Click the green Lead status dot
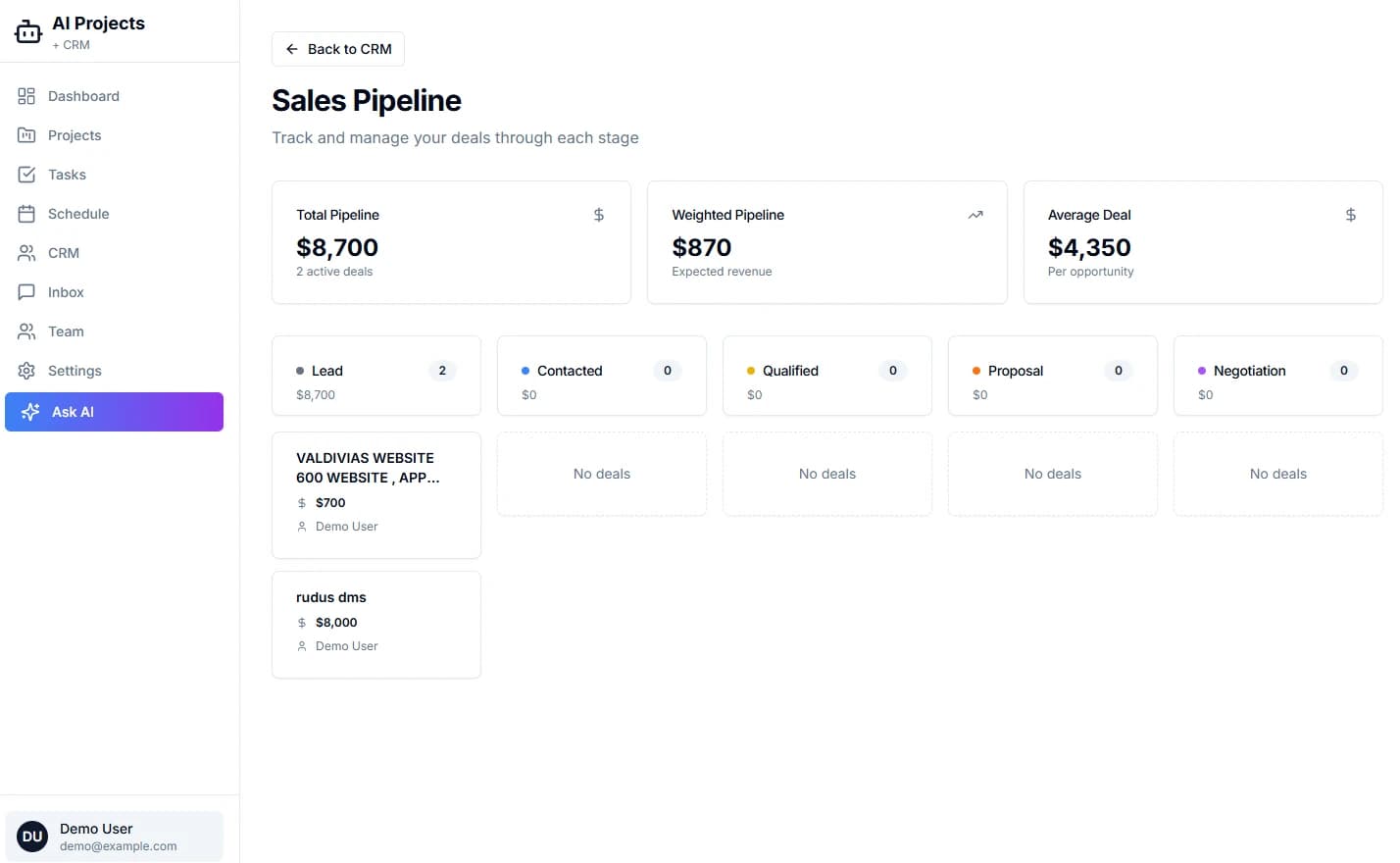 301,371
